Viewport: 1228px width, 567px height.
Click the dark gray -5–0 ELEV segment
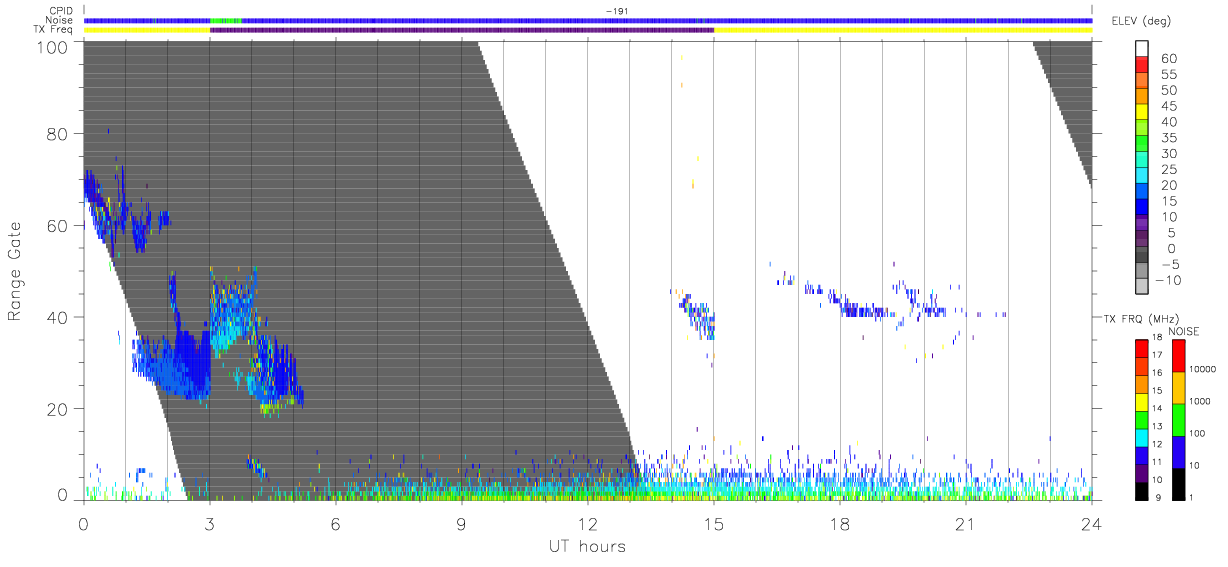[x=1142, y=256]
